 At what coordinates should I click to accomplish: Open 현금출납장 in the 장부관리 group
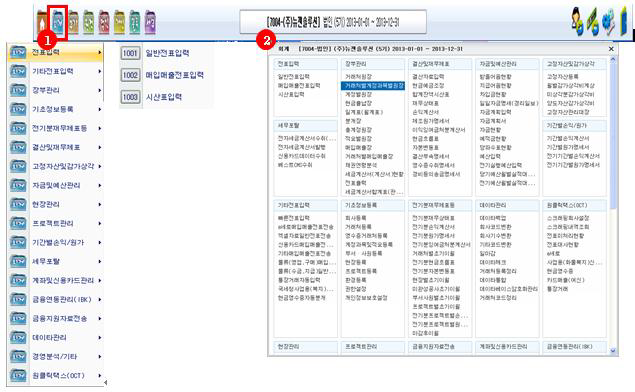(x=358, y=103)
